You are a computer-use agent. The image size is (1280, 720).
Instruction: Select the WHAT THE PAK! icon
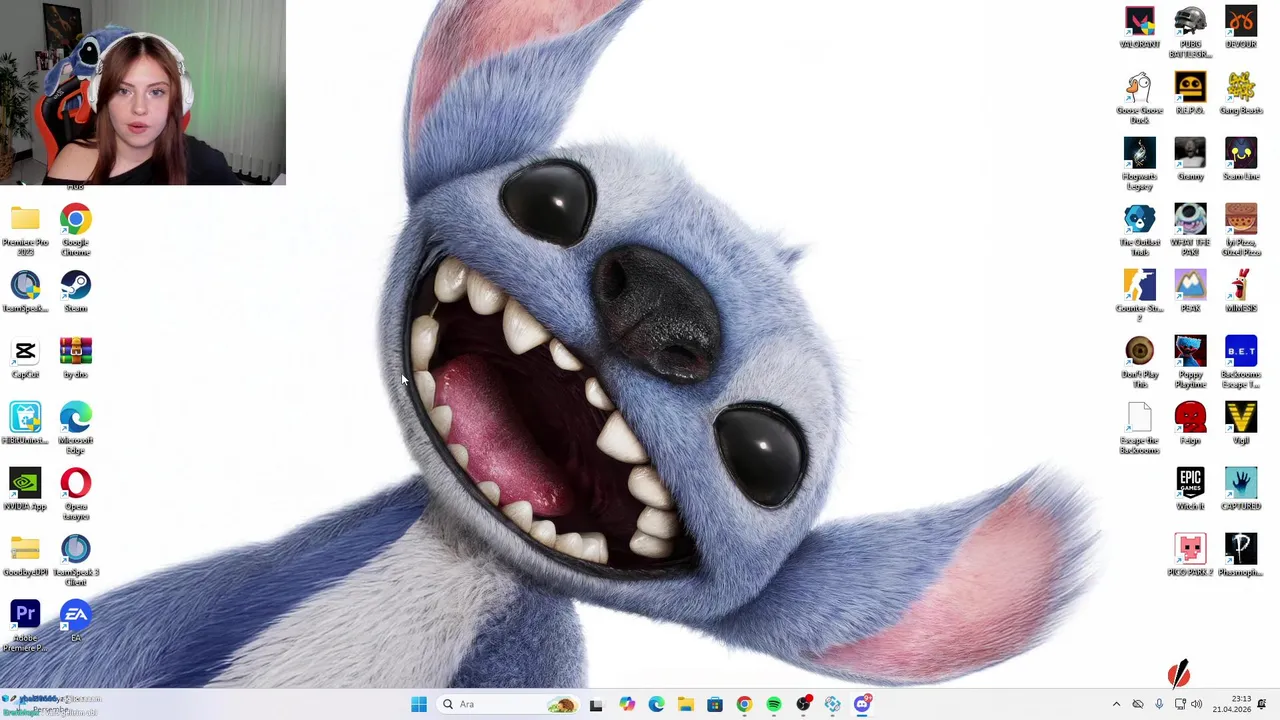pyautogui.click(x=1190, y=230)
